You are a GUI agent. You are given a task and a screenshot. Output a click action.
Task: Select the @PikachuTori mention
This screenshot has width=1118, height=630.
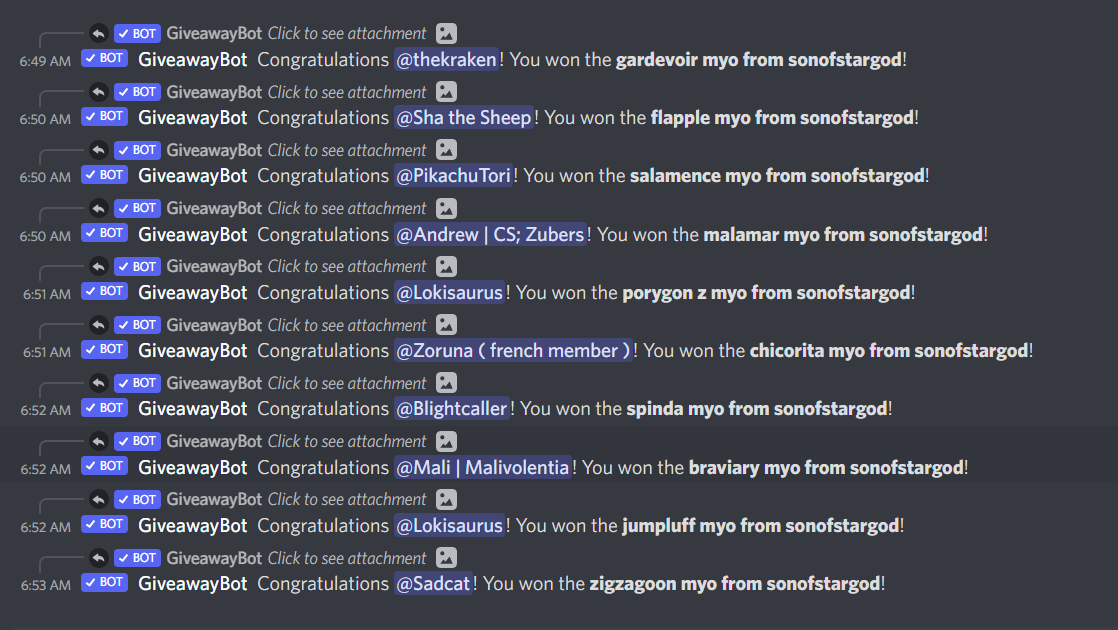(454, 176)
